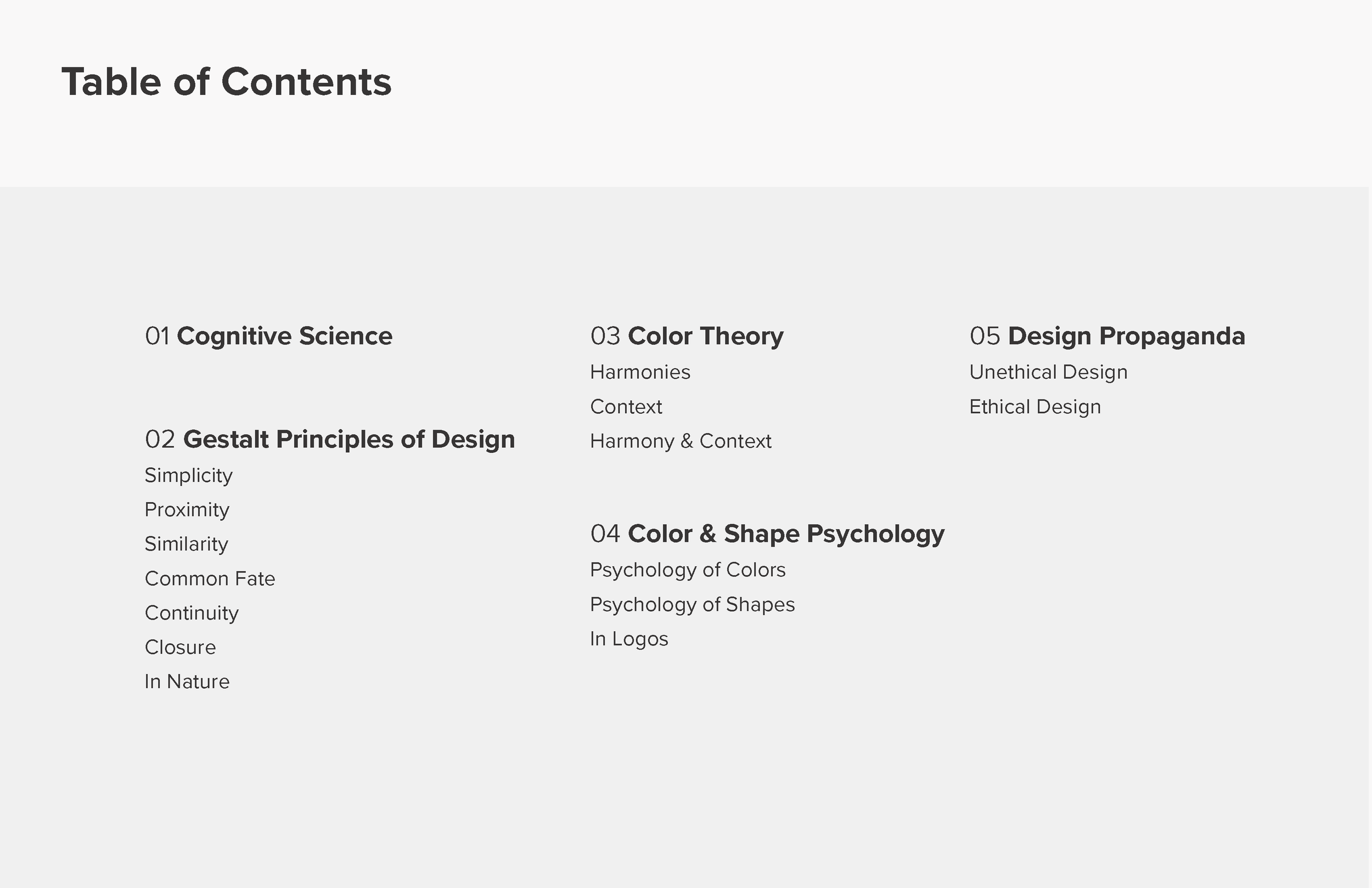Click the Common Fate entry
The height and width of the screenshot is (888, 1372).
point(210,578)
